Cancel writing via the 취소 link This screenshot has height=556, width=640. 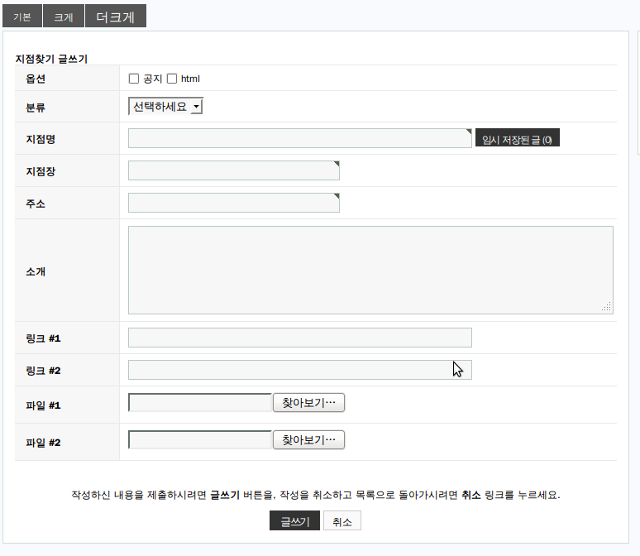click(x=342, y=522)
